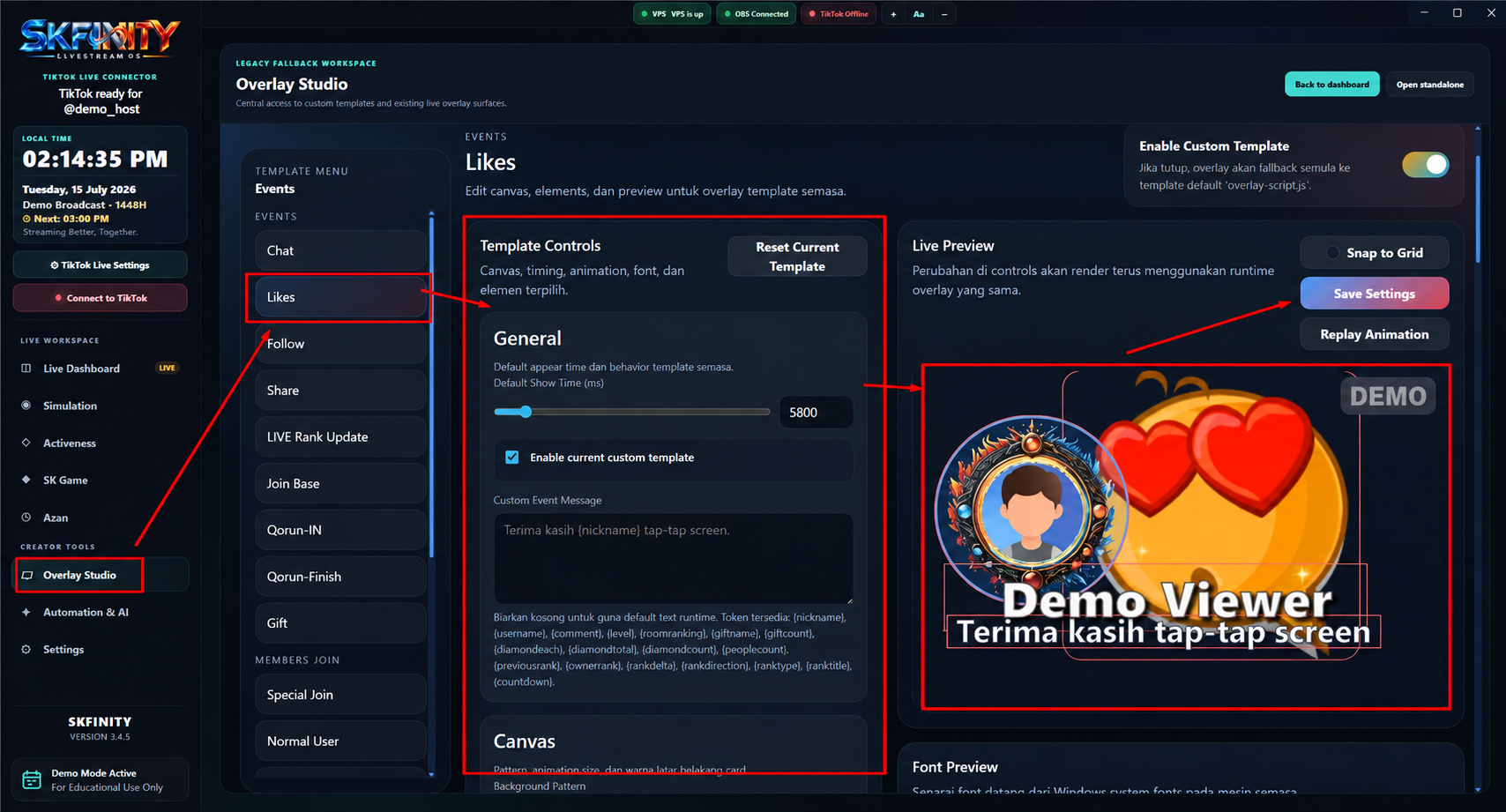Click the Live Dashboard sidebar icon
1506x812 pixels.
tap(26, 369)
